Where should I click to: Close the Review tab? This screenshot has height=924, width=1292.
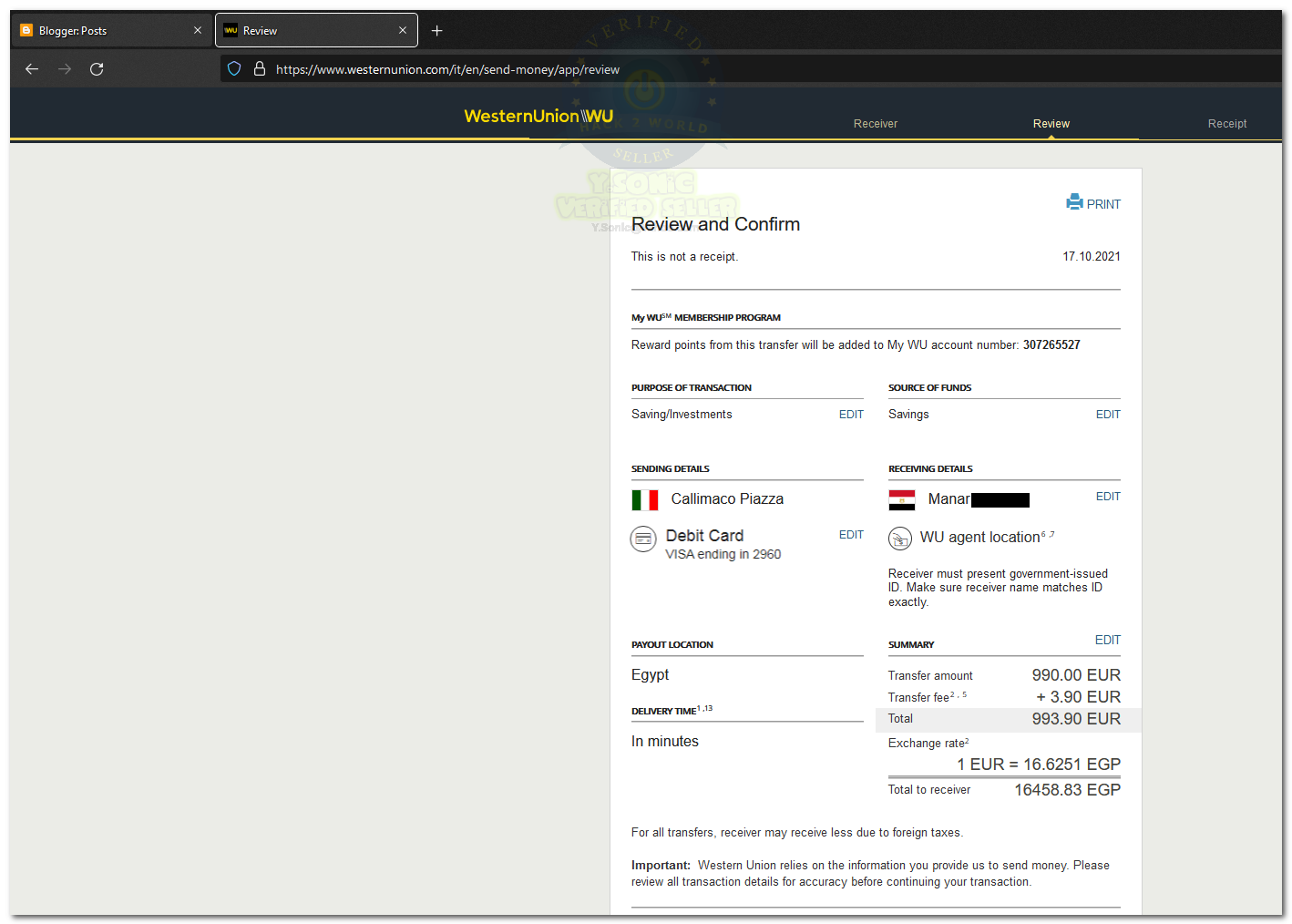(403, 31)
